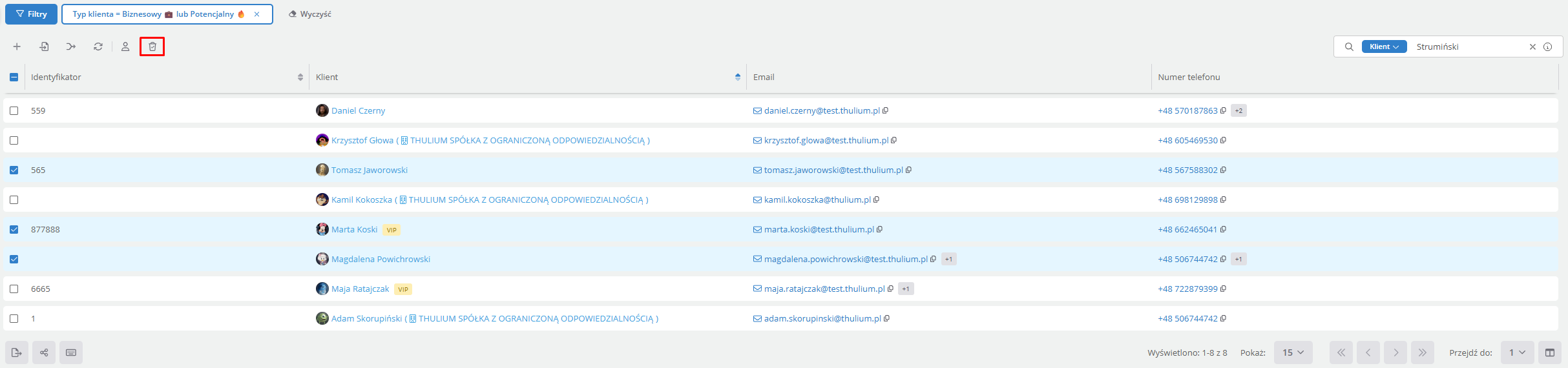Viewport: 1568px width, 368px height.
Task: Click the person icon in the toolbar
Action: click(125, 46)
